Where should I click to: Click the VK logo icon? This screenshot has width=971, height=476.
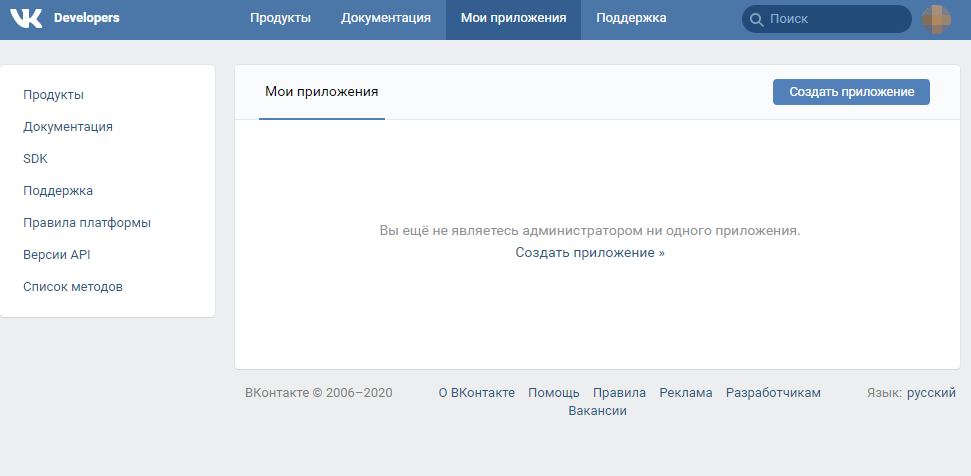pos(26,18)
